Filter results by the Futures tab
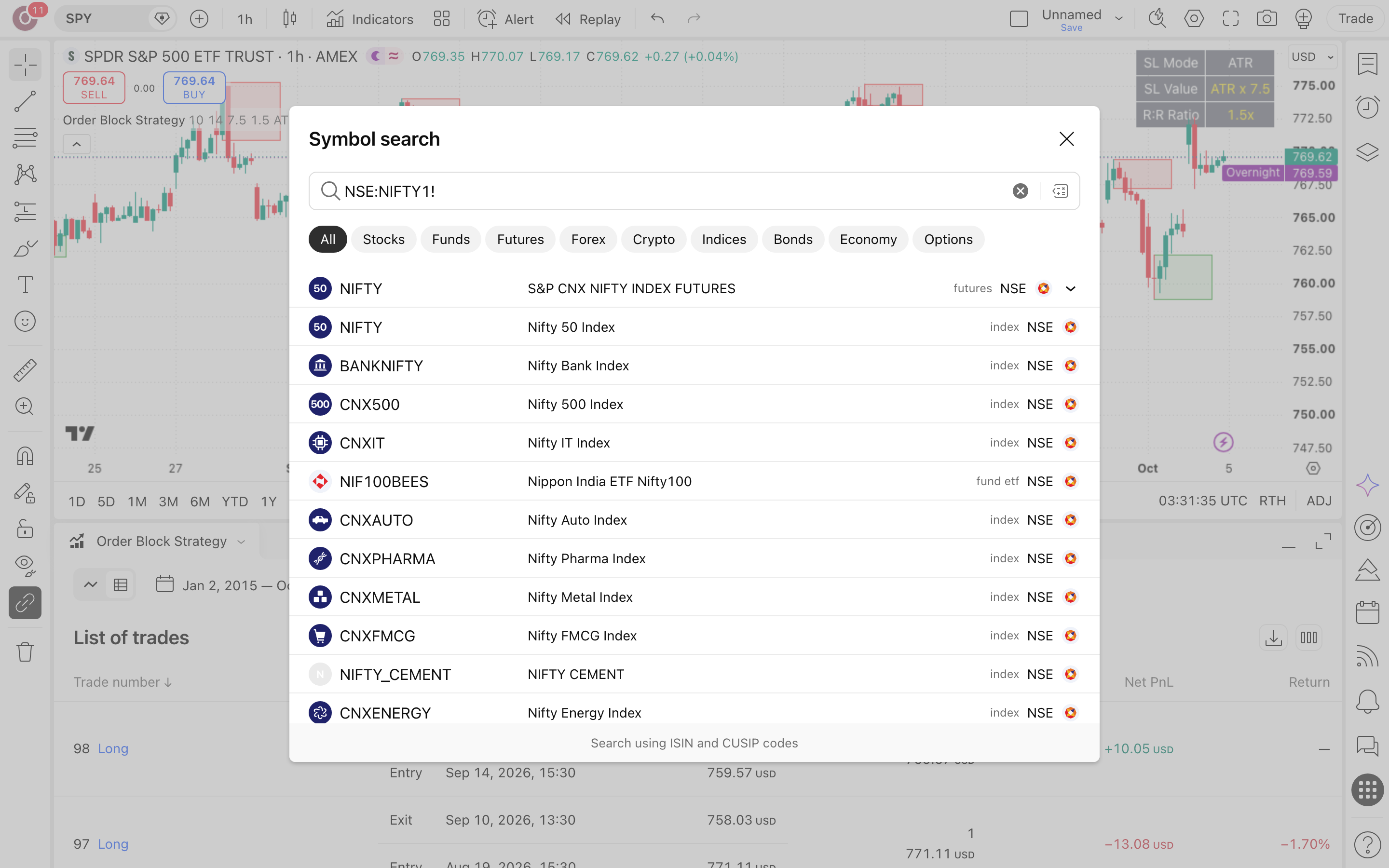Screen dimensions: 1389x868 (x=520, y=239)
